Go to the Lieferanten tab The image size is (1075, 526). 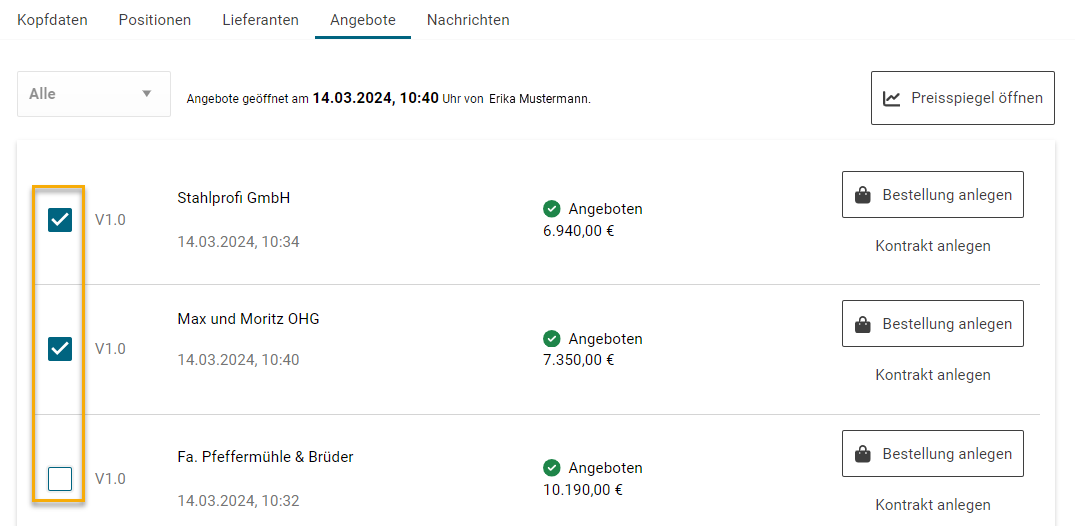[260, 20]
